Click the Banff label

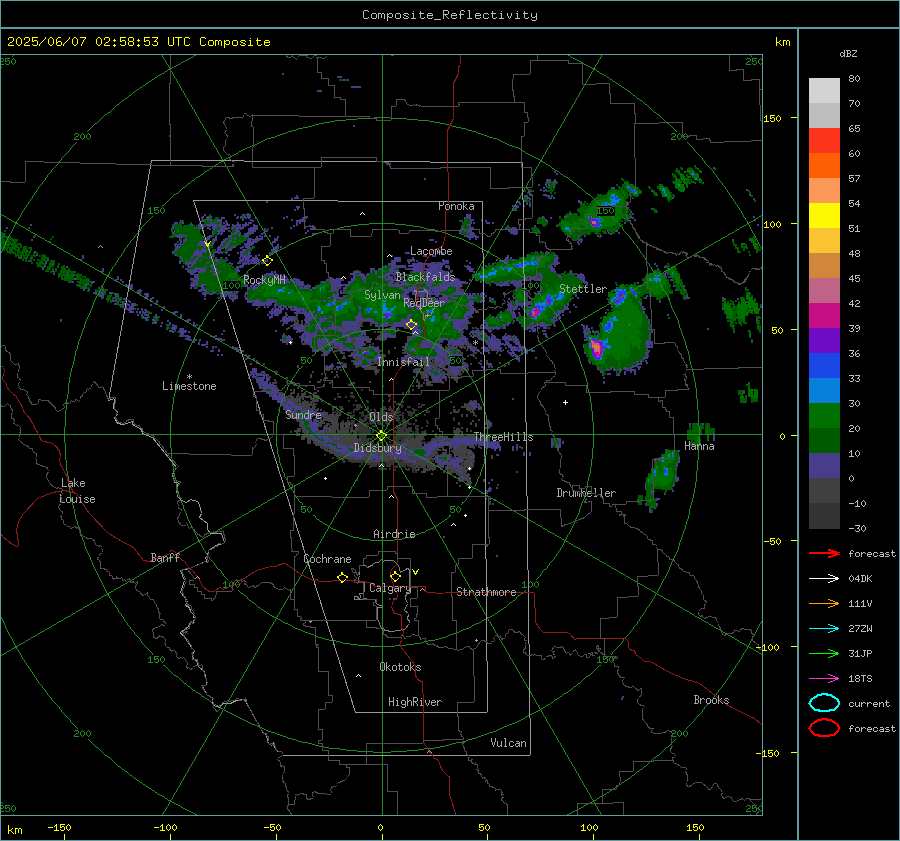(x=165, y=557)
